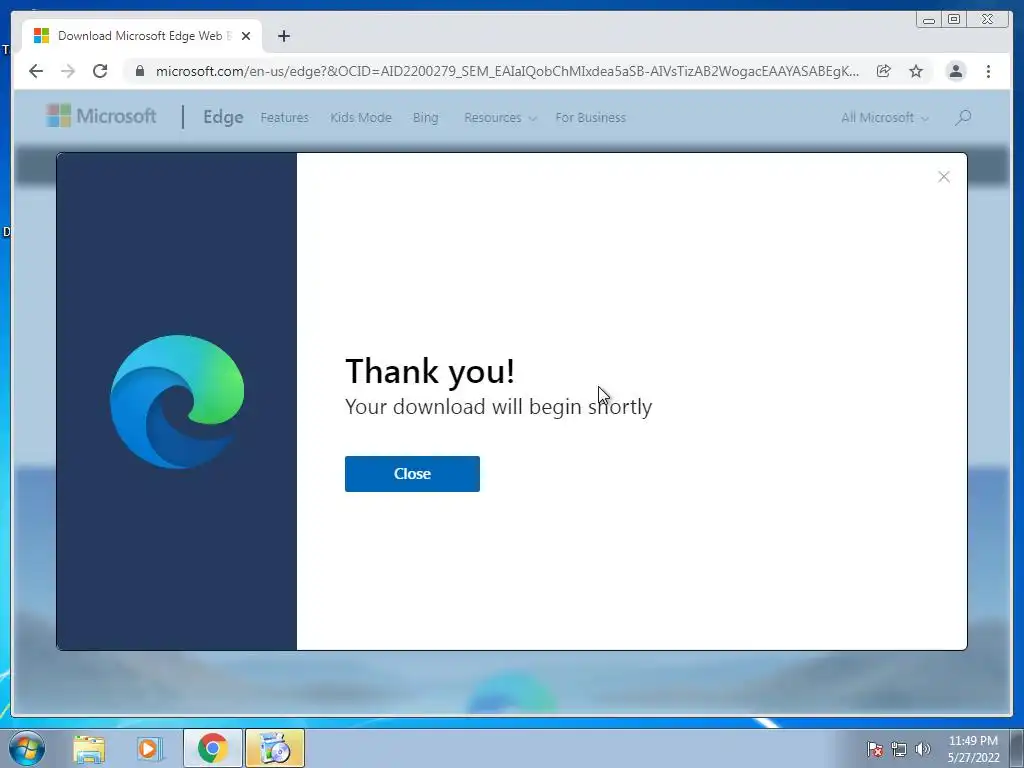Open the Bing link
The height and width of the screenshot is (768, 1024).
coord(425,118)
